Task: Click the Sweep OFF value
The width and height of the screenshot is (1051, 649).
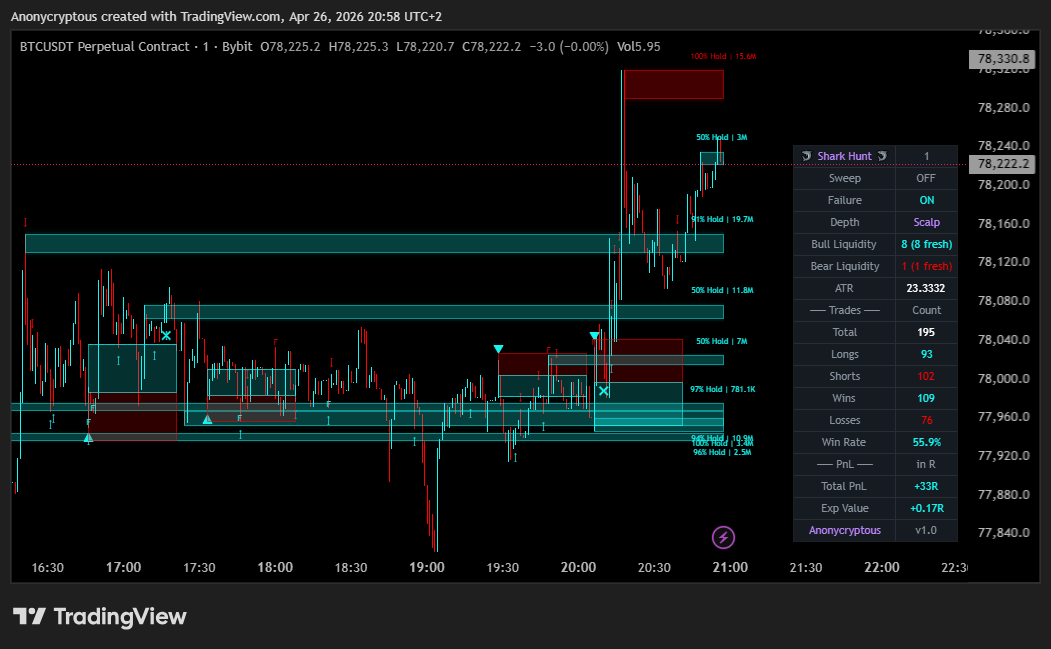Action: (x=926, y=178)
